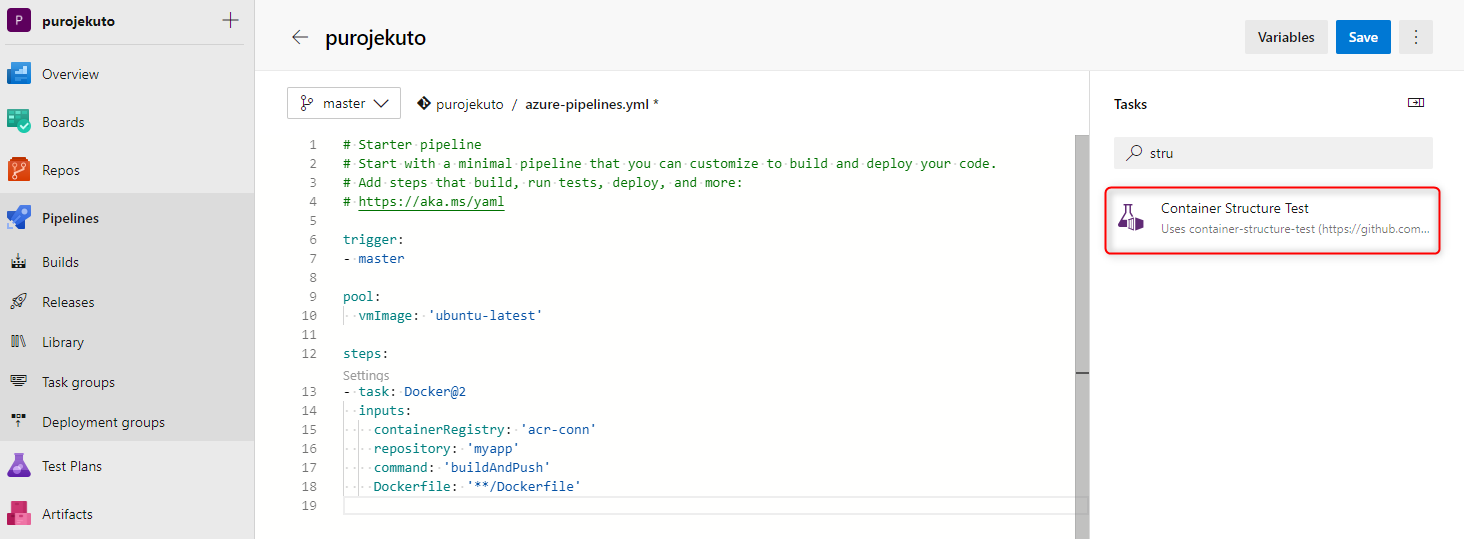
Task: Click the 'steps:' line in editor
Action: pos(366,353)
